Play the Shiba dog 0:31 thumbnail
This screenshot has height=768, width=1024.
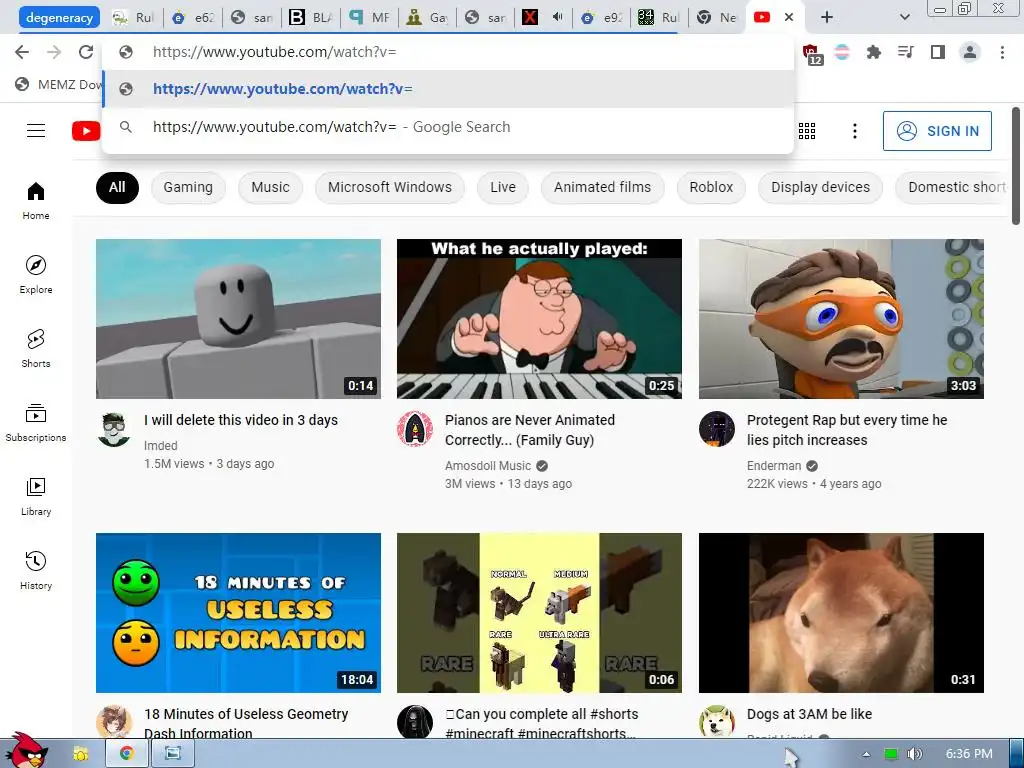coord(841,613)
